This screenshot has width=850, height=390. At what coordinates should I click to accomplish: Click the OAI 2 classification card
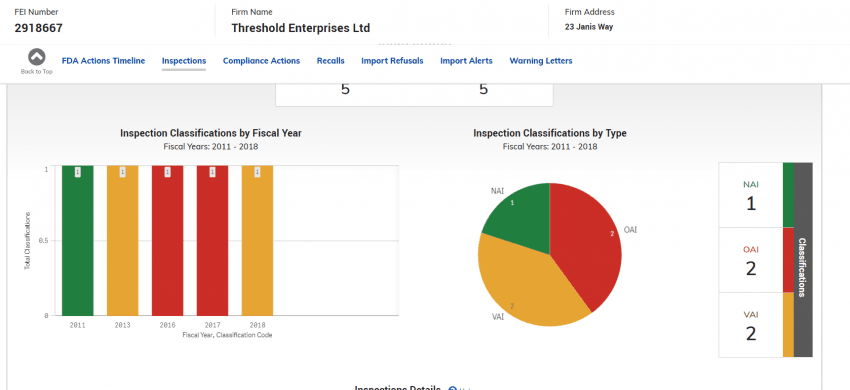[751, 260]
